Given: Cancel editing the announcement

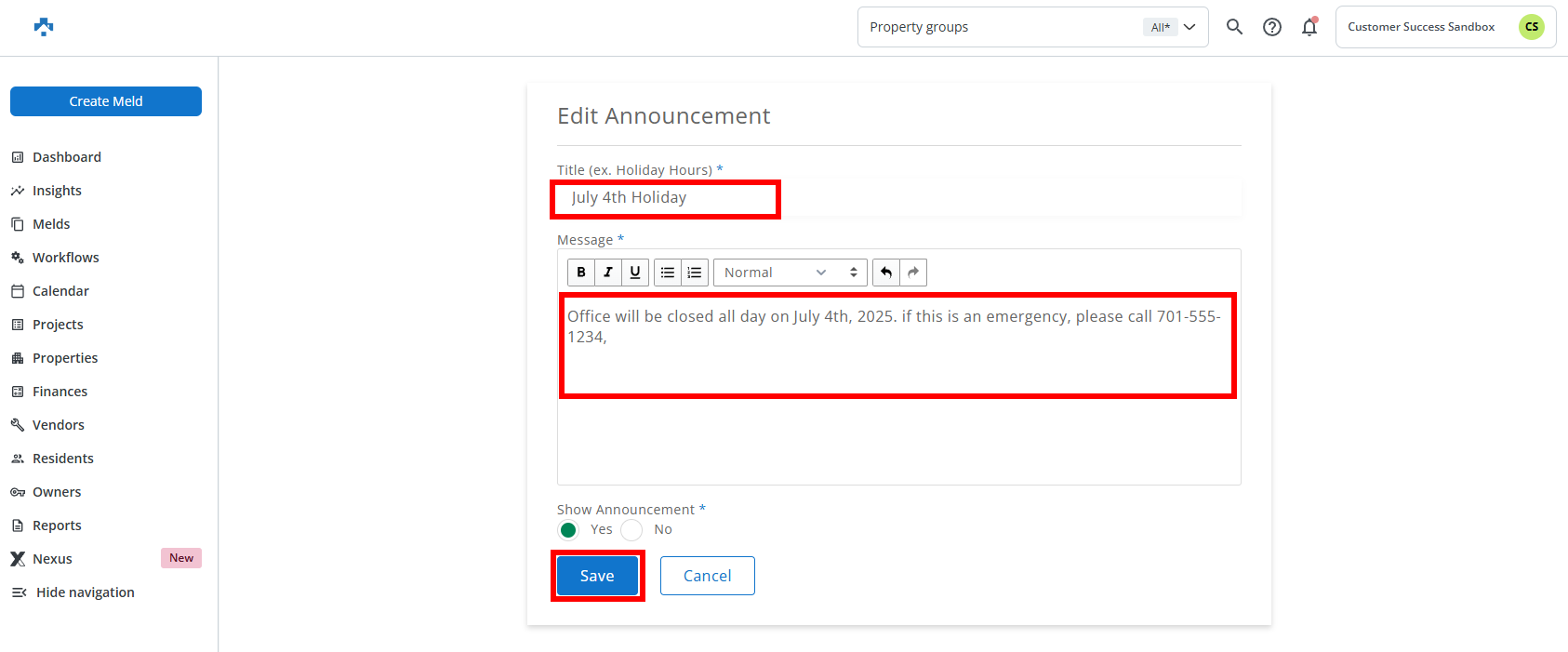Looking at the screenshot, I should click(x=707, y=576).
